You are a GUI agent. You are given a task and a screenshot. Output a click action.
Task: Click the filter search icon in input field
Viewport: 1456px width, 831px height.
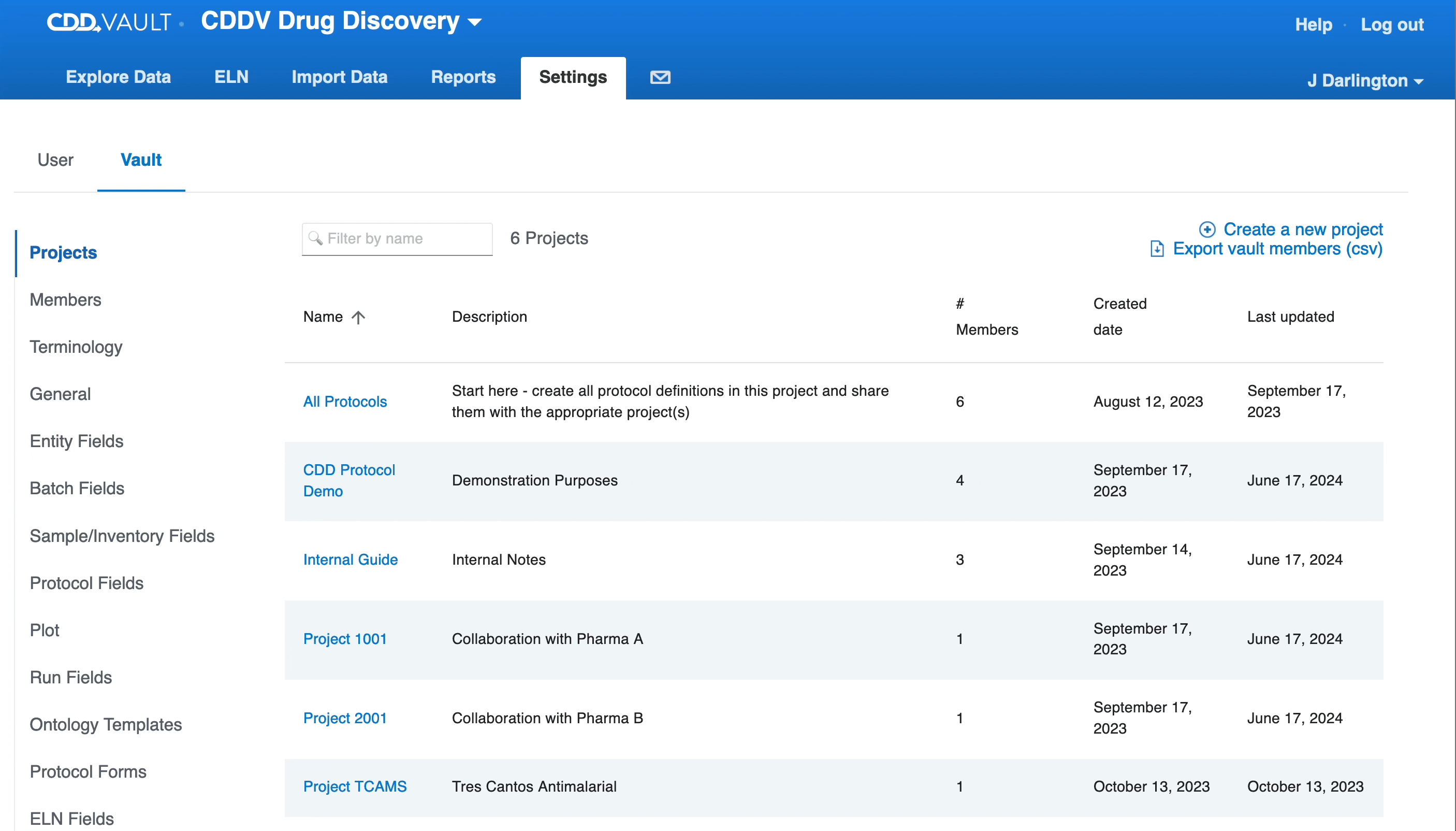click(x=317, y=239)
